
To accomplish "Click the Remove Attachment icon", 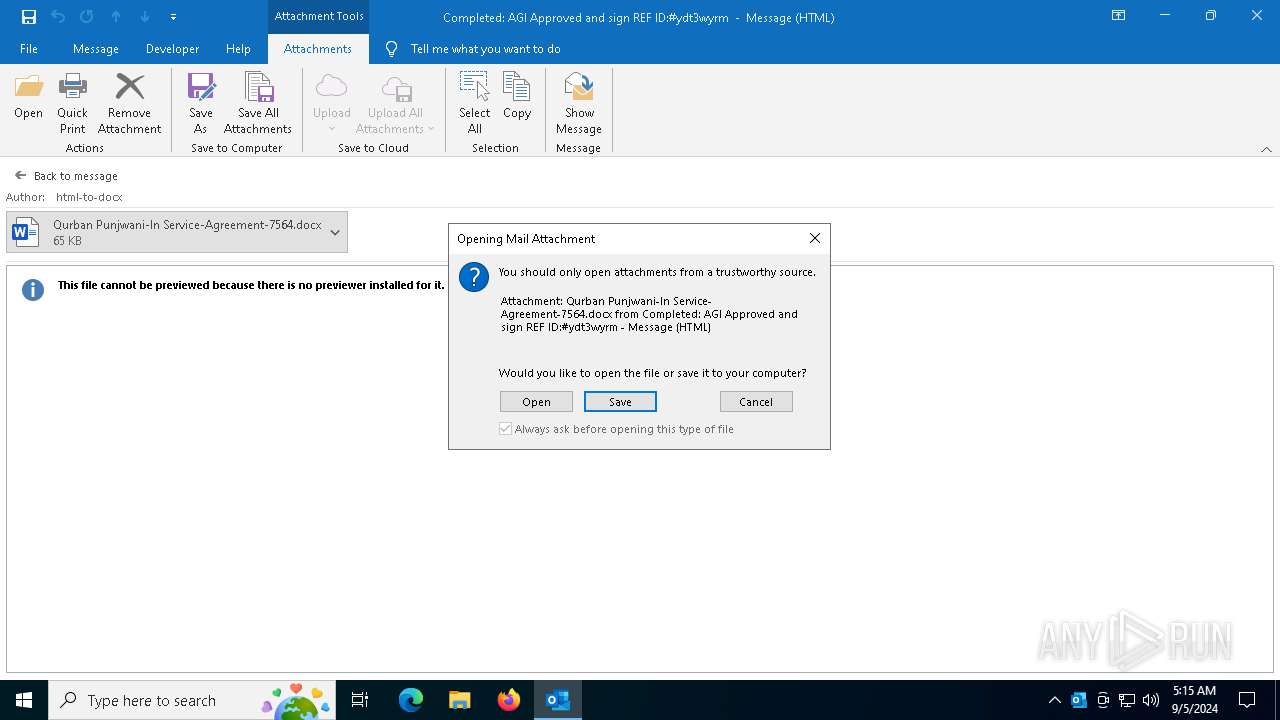I will [130, 88].
